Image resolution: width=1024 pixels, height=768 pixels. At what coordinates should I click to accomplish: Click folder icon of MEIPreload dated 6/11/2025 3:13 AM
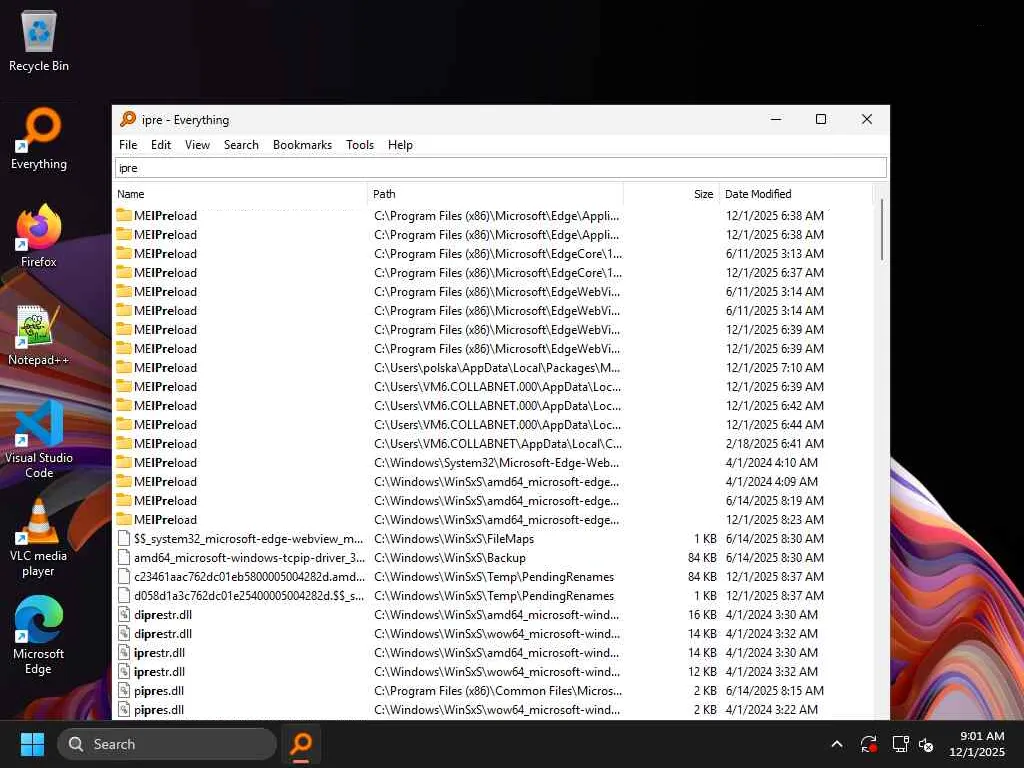pos(124,253)
